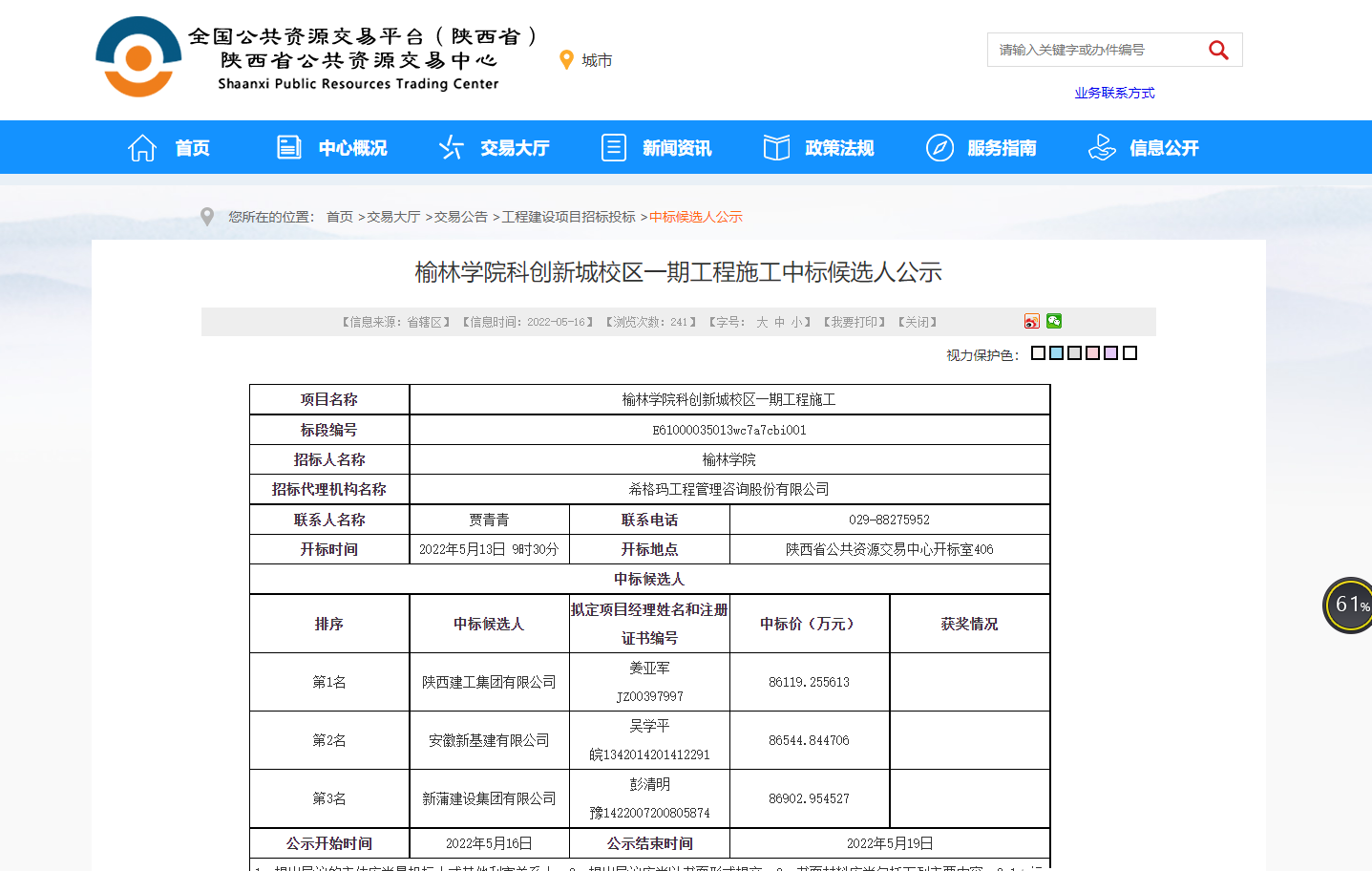Click the home icon in navigation bar
This screenshot has height=871, width=1372.
coord(142,148)
